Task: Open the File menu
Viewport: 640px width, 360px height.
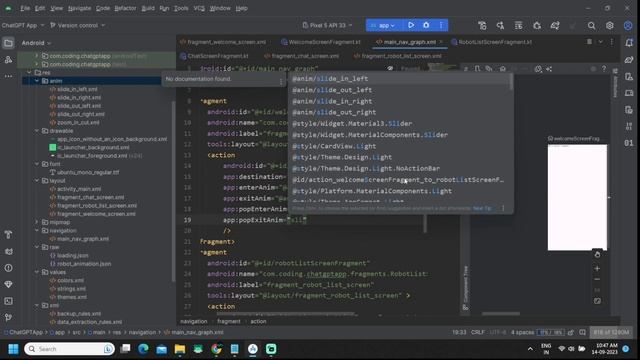Action: click(x=25, y=8)
